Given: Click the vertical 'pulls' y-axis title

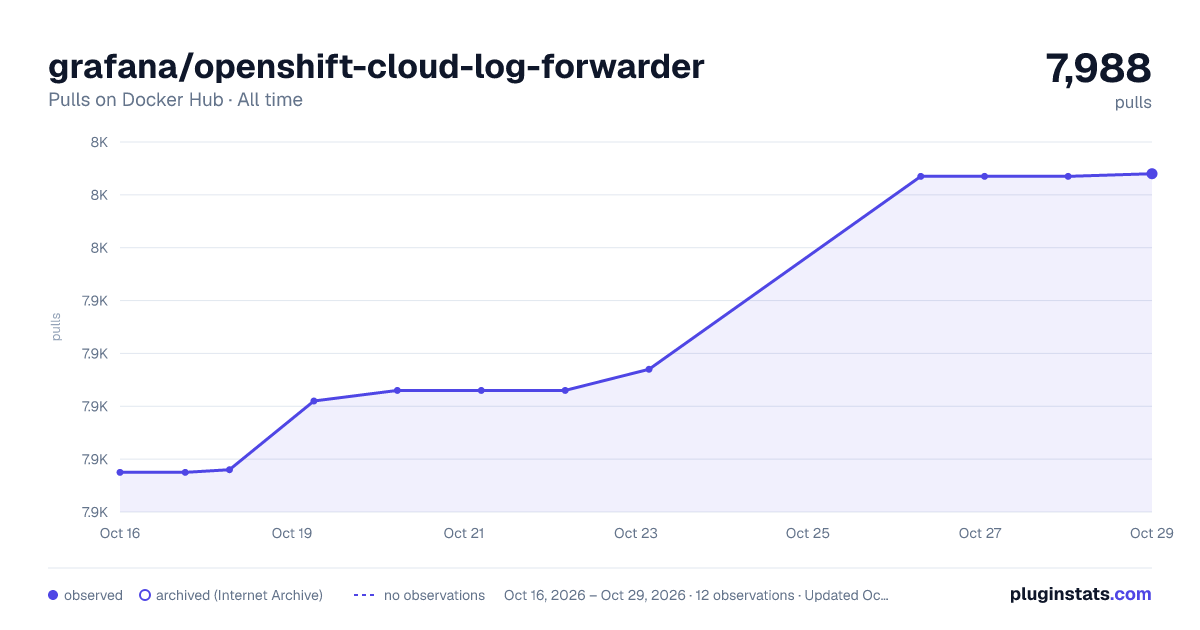Looking at the screenshot, I should point(56,327).
